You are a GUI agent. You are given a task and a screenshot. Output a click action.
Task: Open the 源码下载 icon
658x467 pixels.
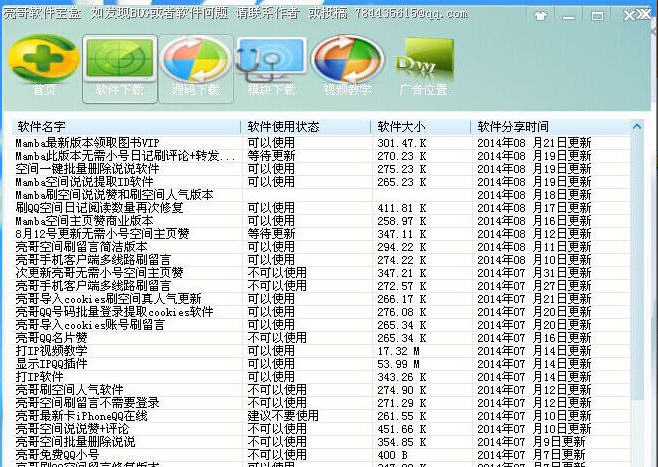tap(196, 68)
